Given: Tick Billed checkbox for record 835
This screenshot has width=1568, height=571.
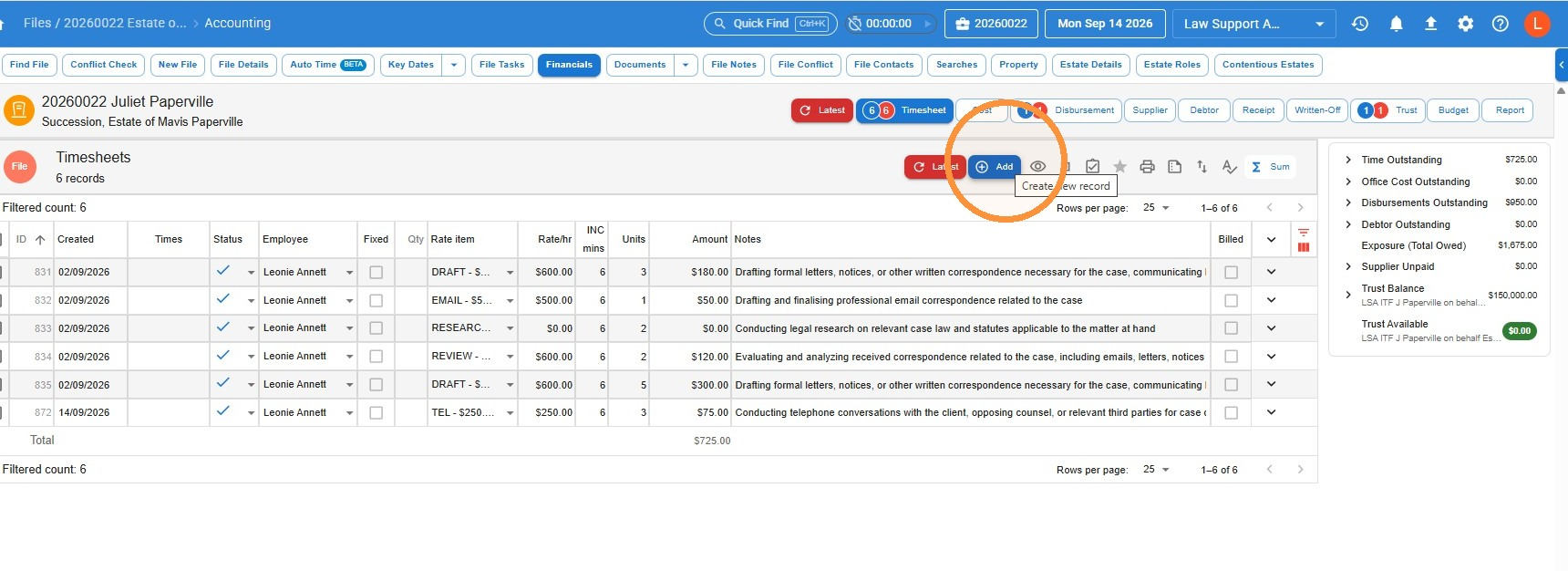Looking at the screenshot, I should point(1231,385).
